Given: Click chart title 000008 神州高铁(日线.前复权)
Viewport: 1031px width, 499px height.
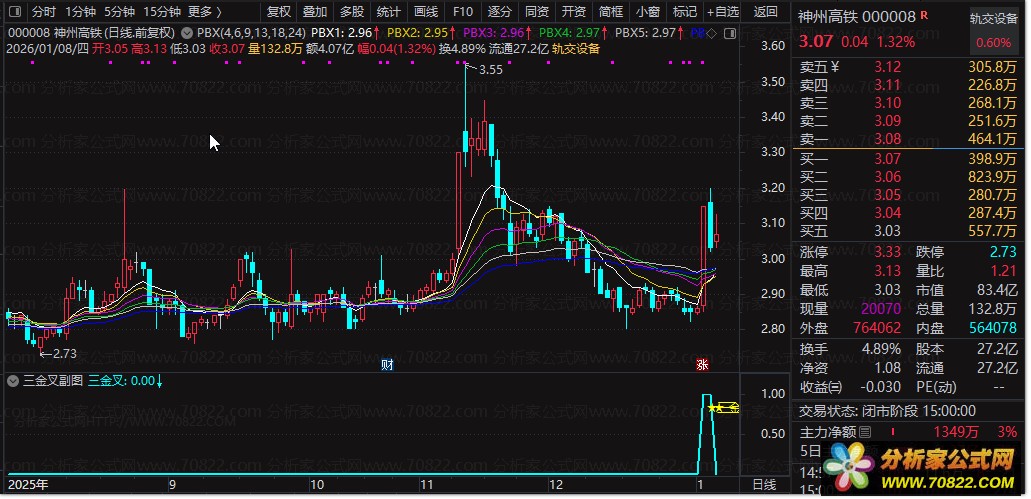Looking at the screenshot, I should click(x=92, y=32).
